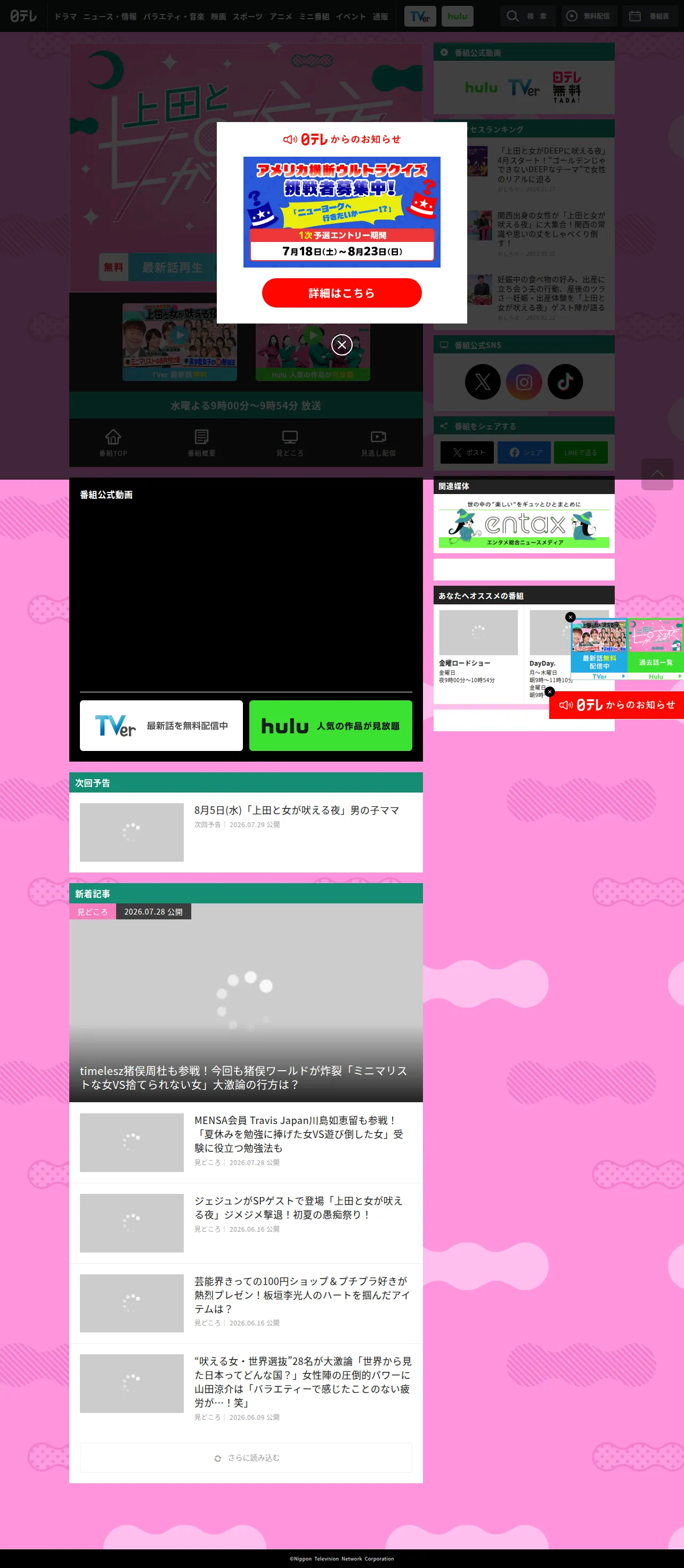The width and height of the screenshot is (684, 1568).
Task: Open ranking article about 4月スタート DEEP
Action: (x=551, y=164)
